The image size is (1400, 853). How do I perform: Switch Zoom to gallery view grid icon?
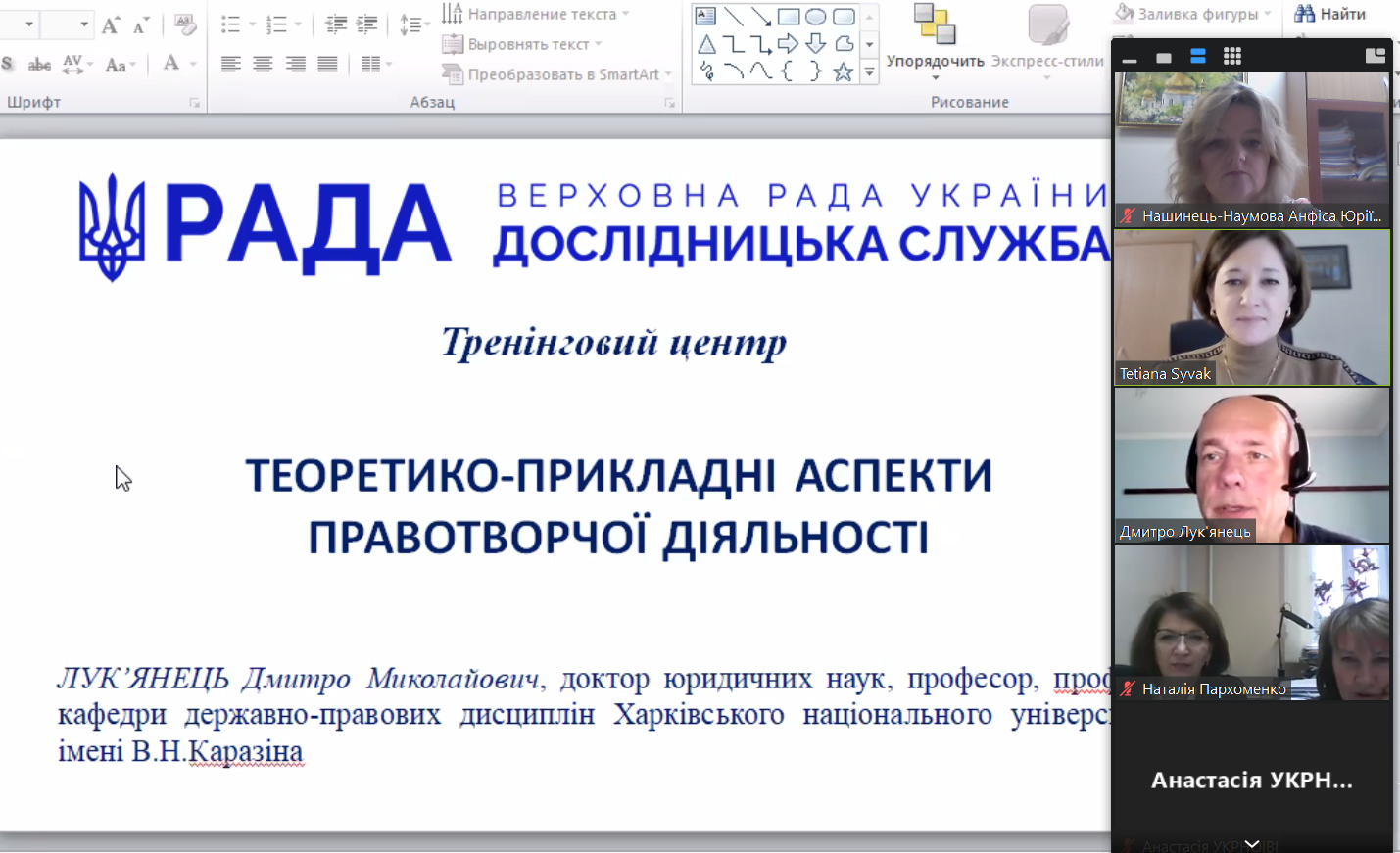click(1231, 57)
